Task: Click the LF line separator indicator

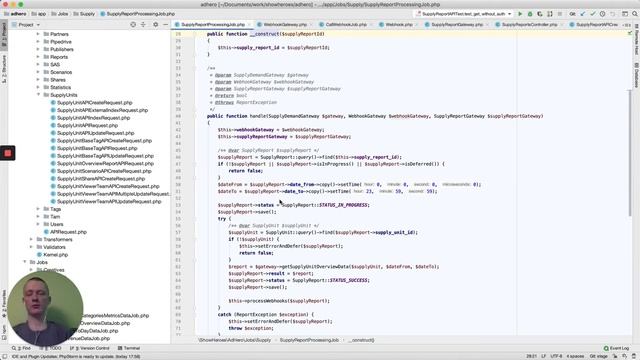Action: pyautogui.click(x=543, y=356)
